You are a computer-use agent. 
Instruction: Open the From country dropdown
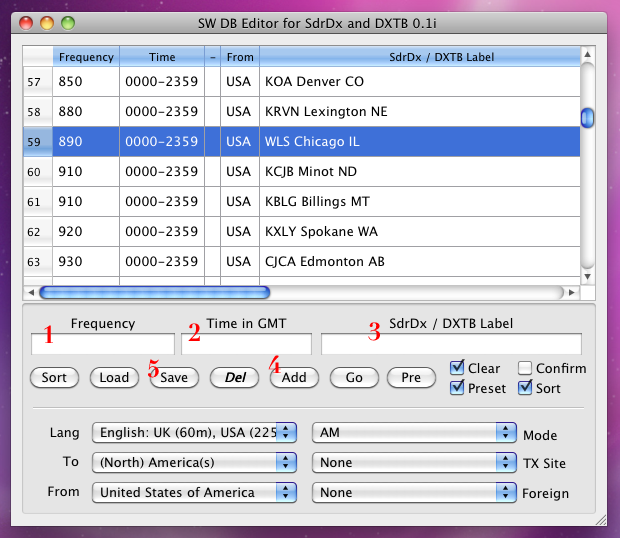[194, 493]
